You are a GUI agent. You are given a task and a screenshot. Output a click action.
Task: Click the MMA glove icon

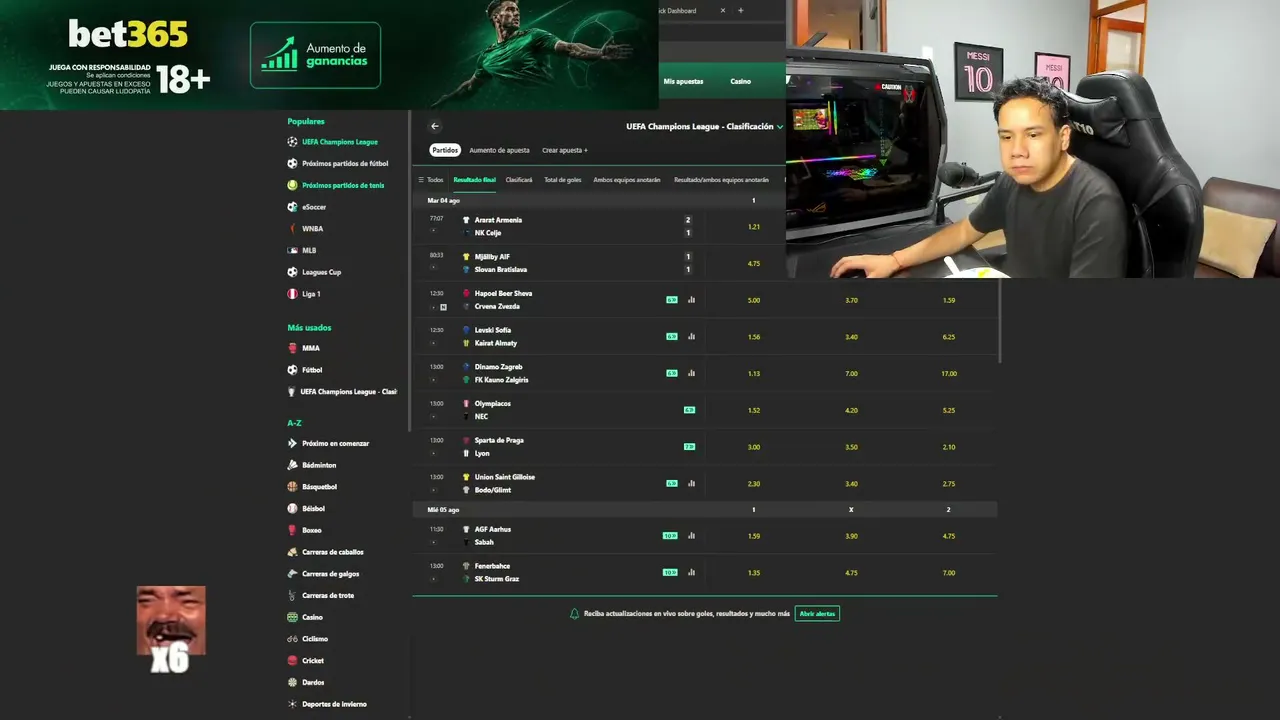click(293, 348)
